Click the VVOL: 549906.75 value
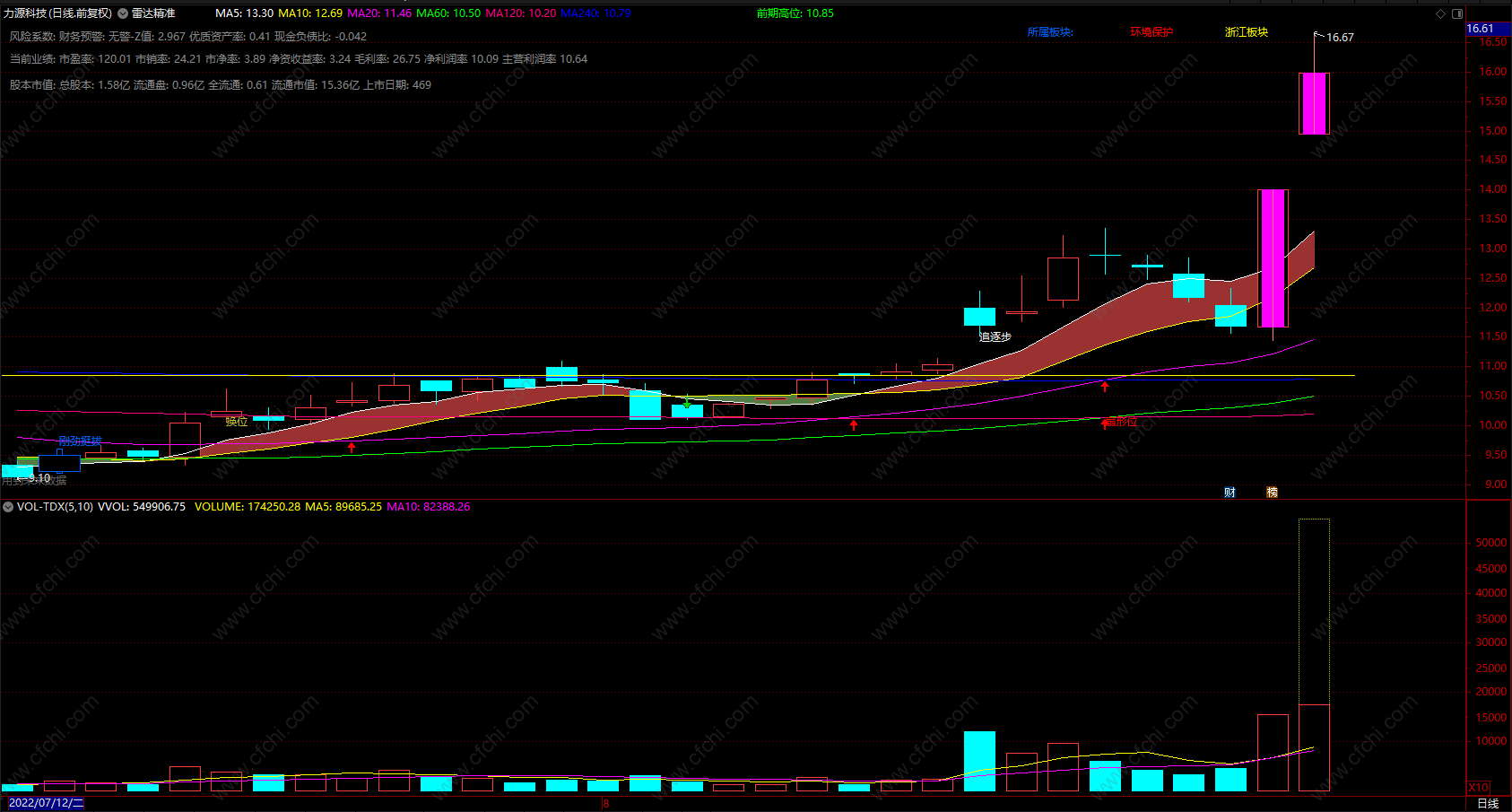Viewport: 1512px width, 812px height. 142,507
